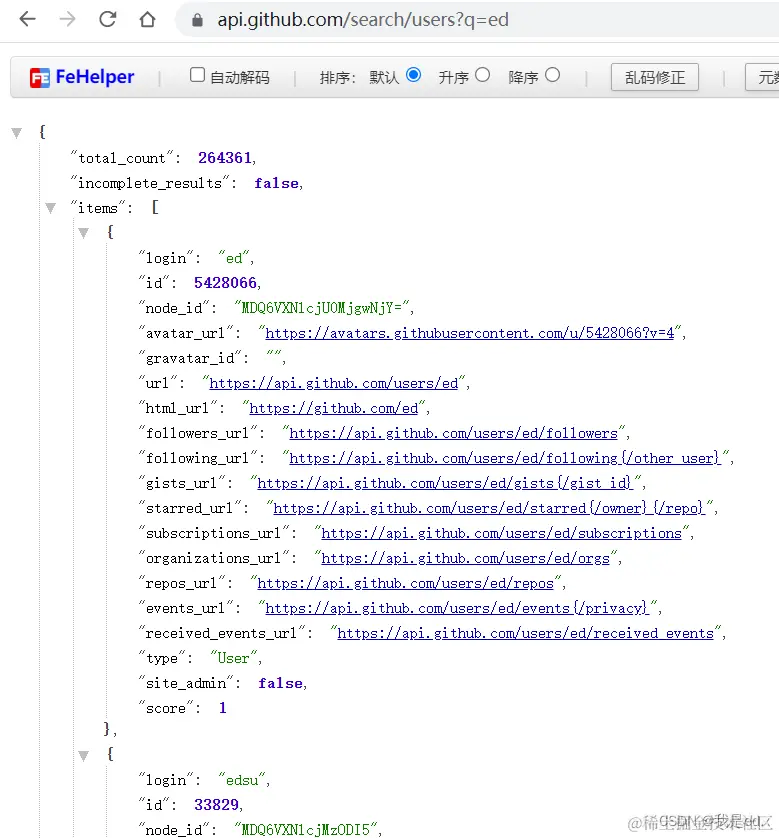Click the padlock site info icon
The height and width of the screenshot is (838, 779).
[197, 20]
